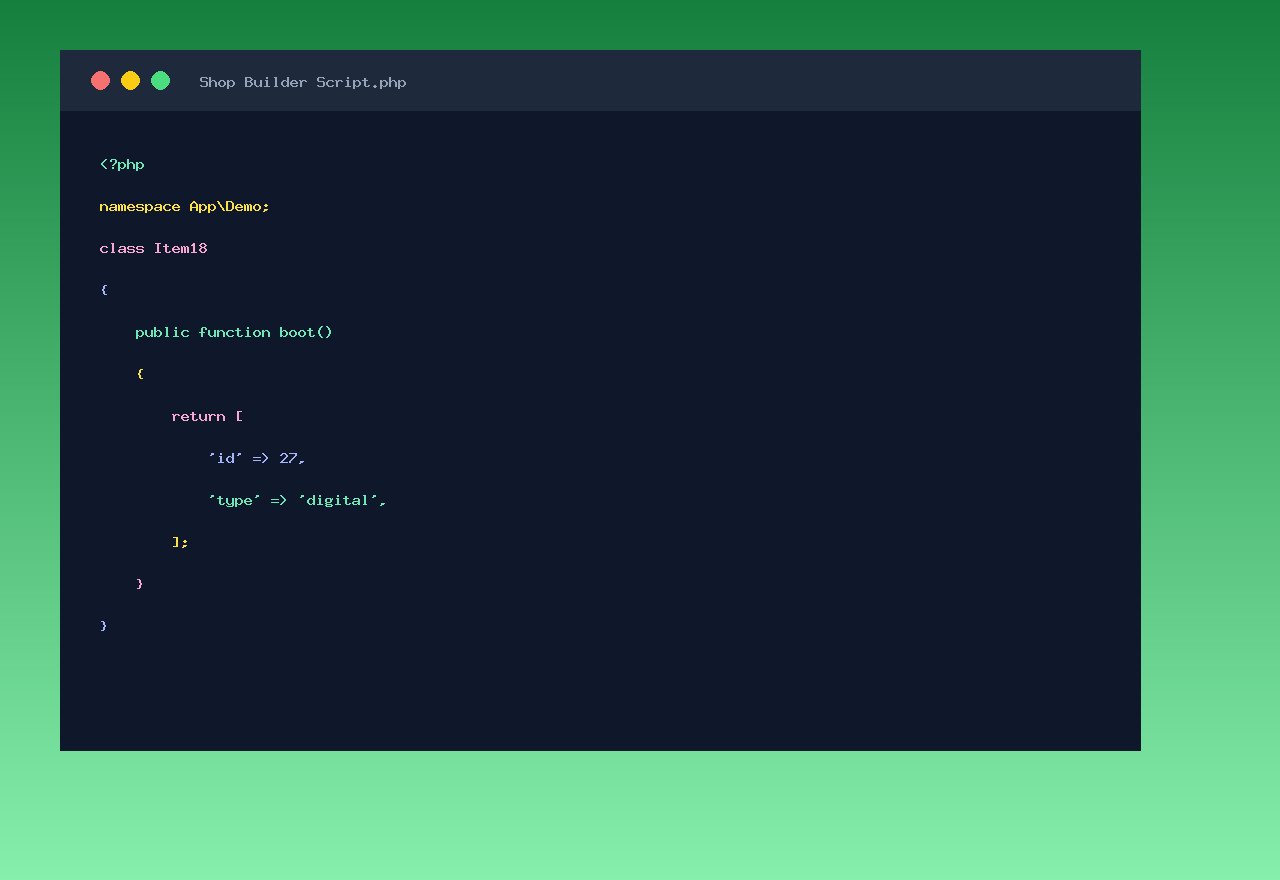Click the pink closing brace of boot()

tap(140, 584)
